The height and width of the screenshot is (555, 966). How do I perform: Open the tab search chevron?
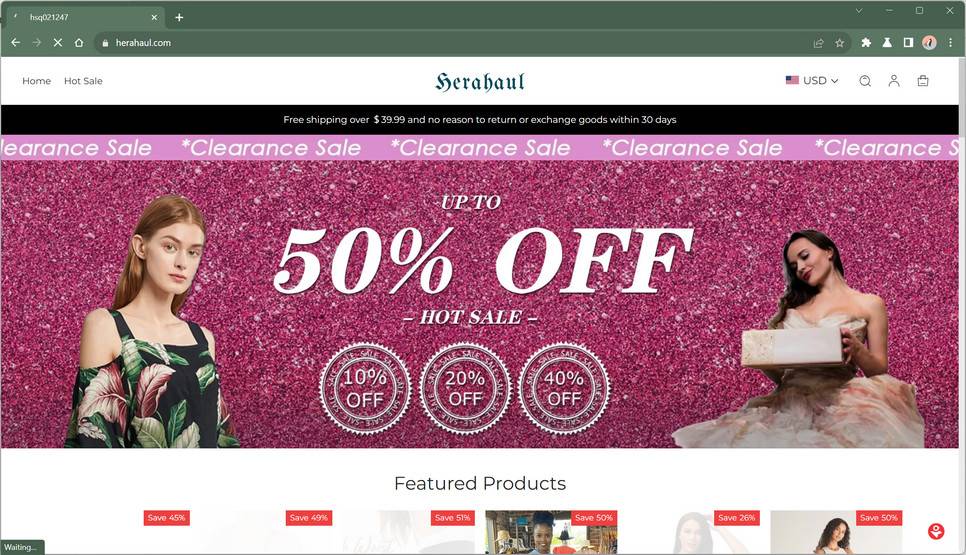coord(858,10)
